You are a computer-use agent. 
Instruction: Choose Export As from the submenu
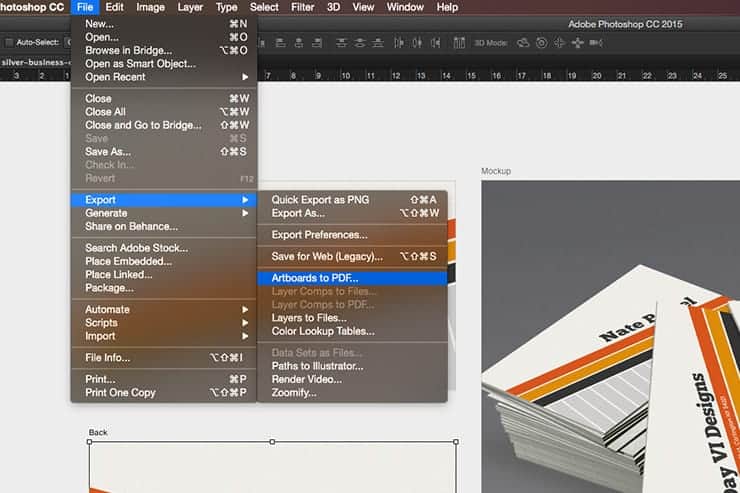[352, 213]
